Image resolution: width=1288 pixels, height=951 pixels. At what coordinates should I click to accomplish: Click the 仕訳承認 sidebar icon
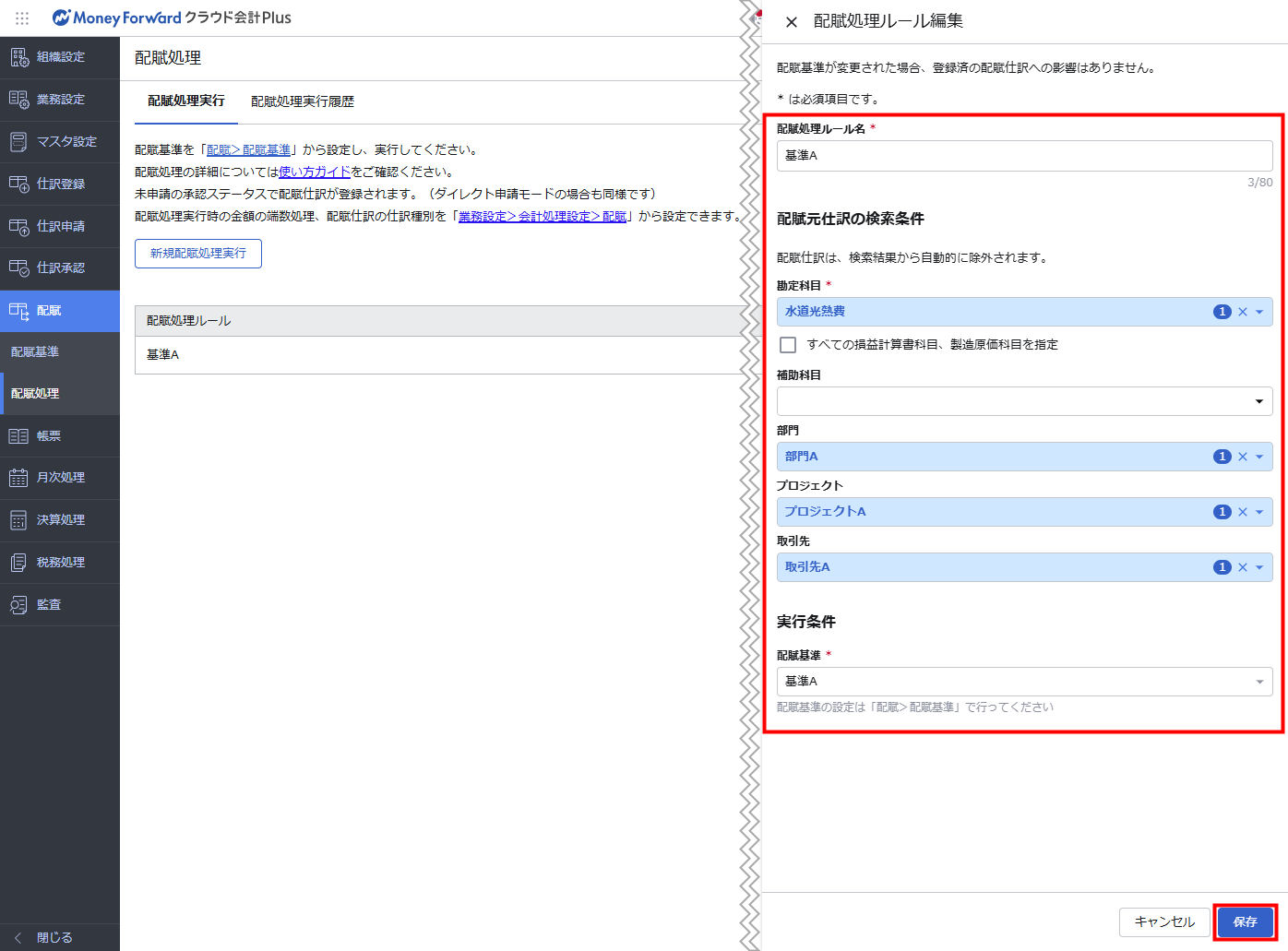[19, 268]
